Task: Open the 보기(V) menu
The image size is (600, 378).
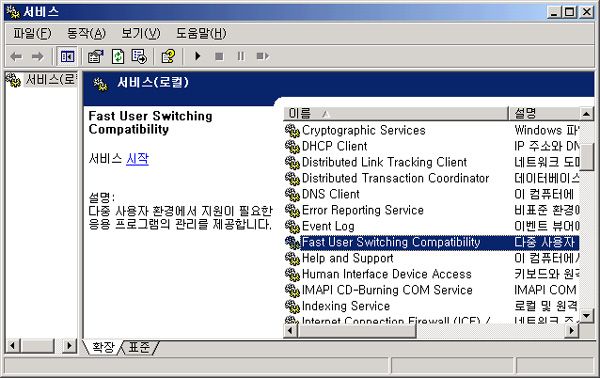Action: [140, 34]
